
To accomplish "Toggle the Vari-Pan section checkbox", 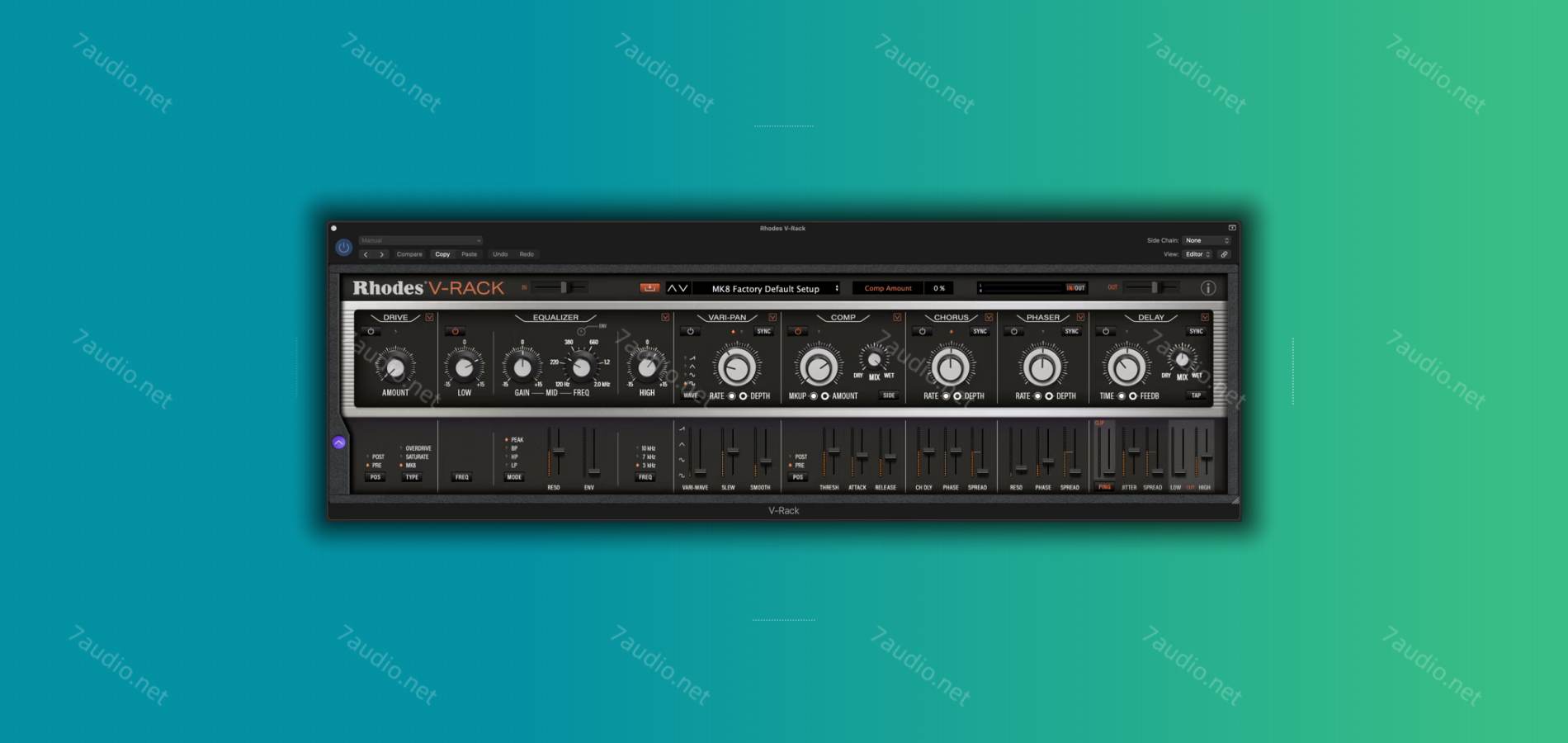I will point(772,317).
